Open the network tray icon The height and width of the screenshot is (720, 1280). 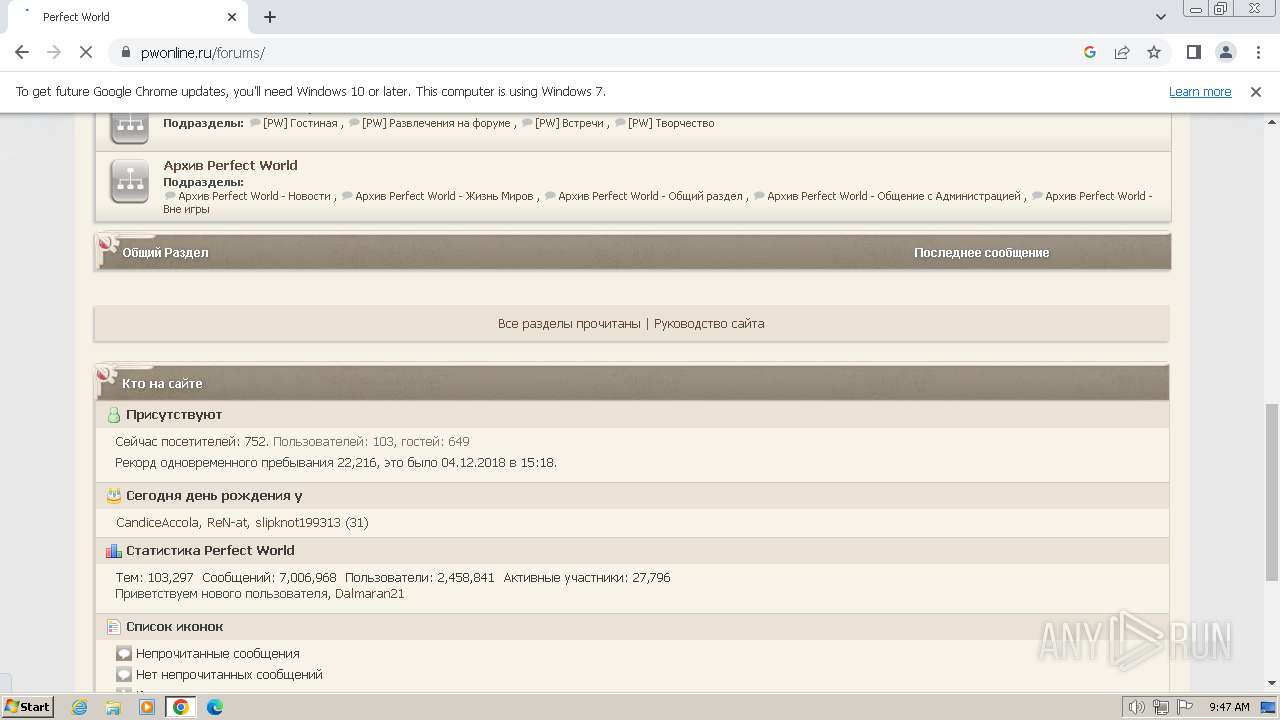point(1161,707)
